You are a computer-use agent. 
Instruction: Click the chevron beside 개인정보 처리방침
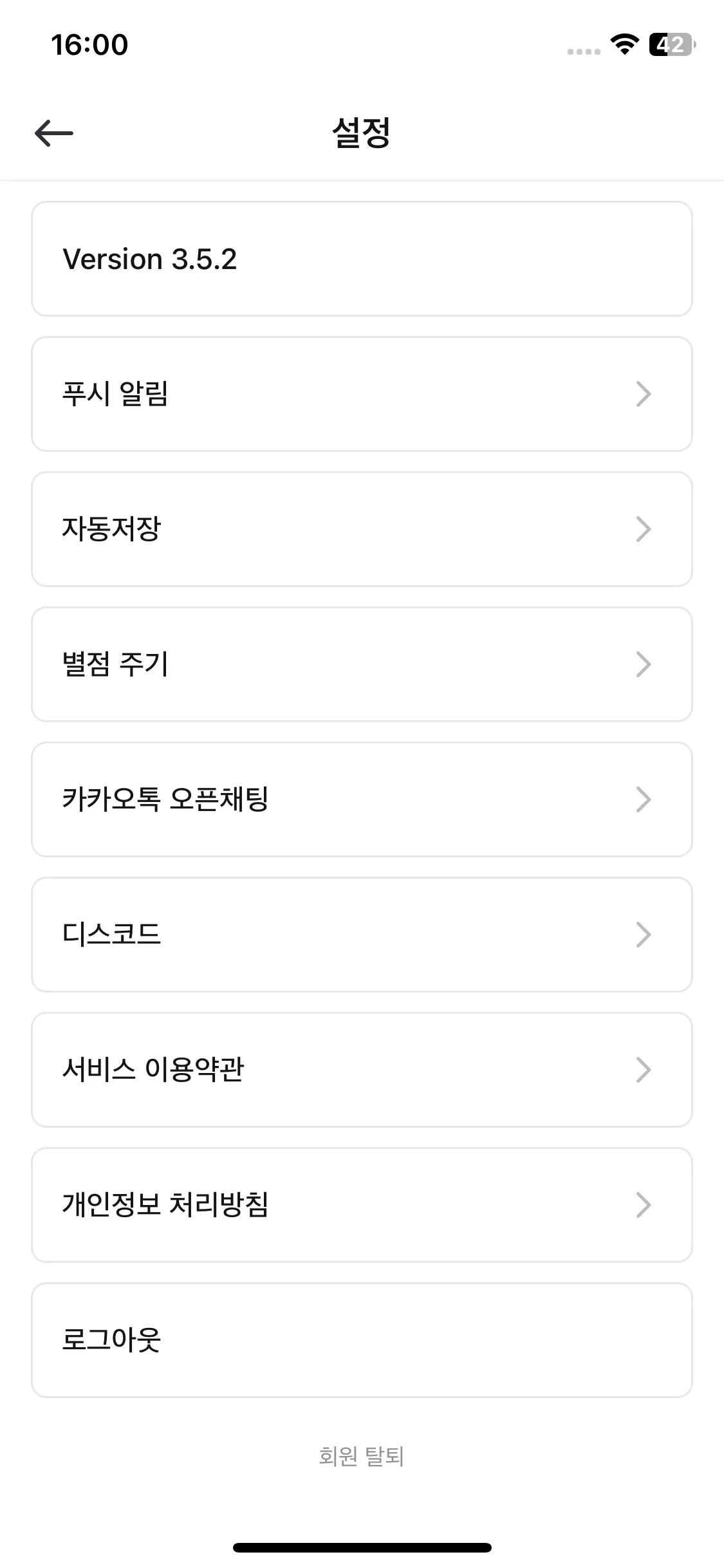644,1205
